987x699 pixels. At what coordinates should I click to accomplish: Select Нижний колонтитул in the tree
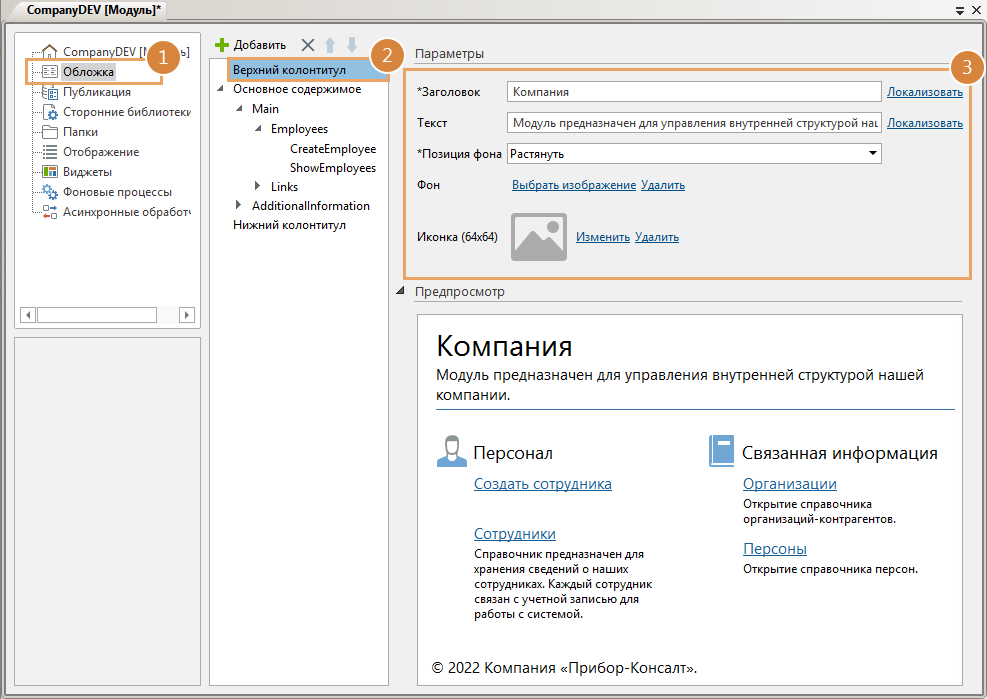(x=289, y=226)
